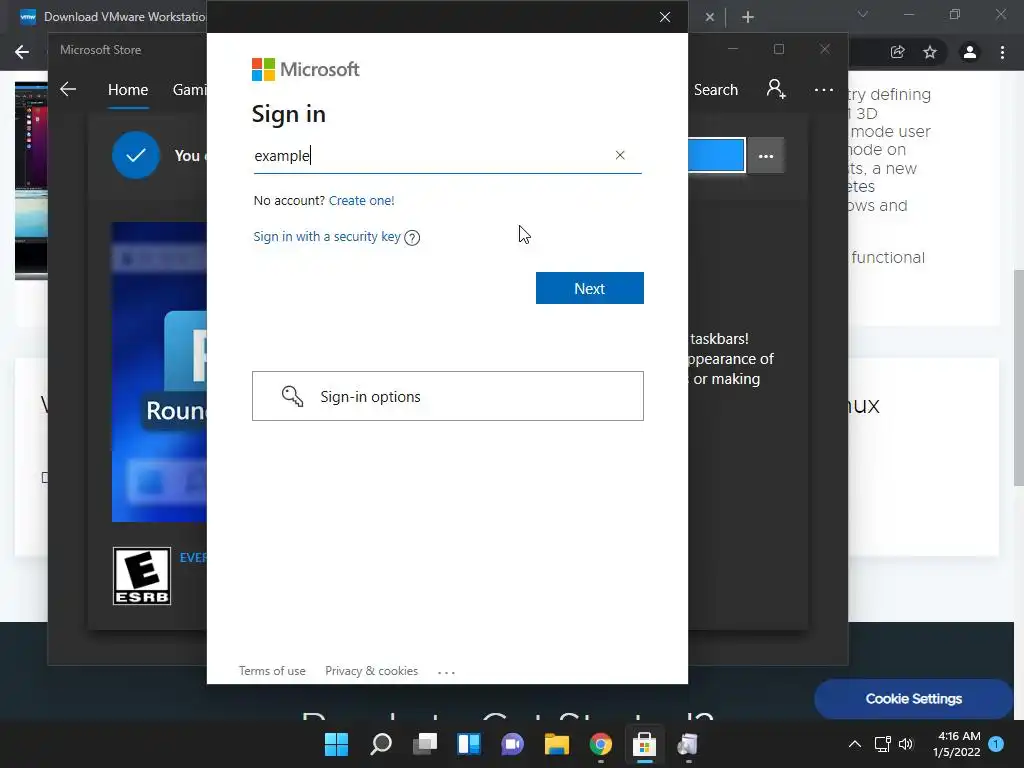
Task: Show hidden system tray icons
Action: (855, 744)
